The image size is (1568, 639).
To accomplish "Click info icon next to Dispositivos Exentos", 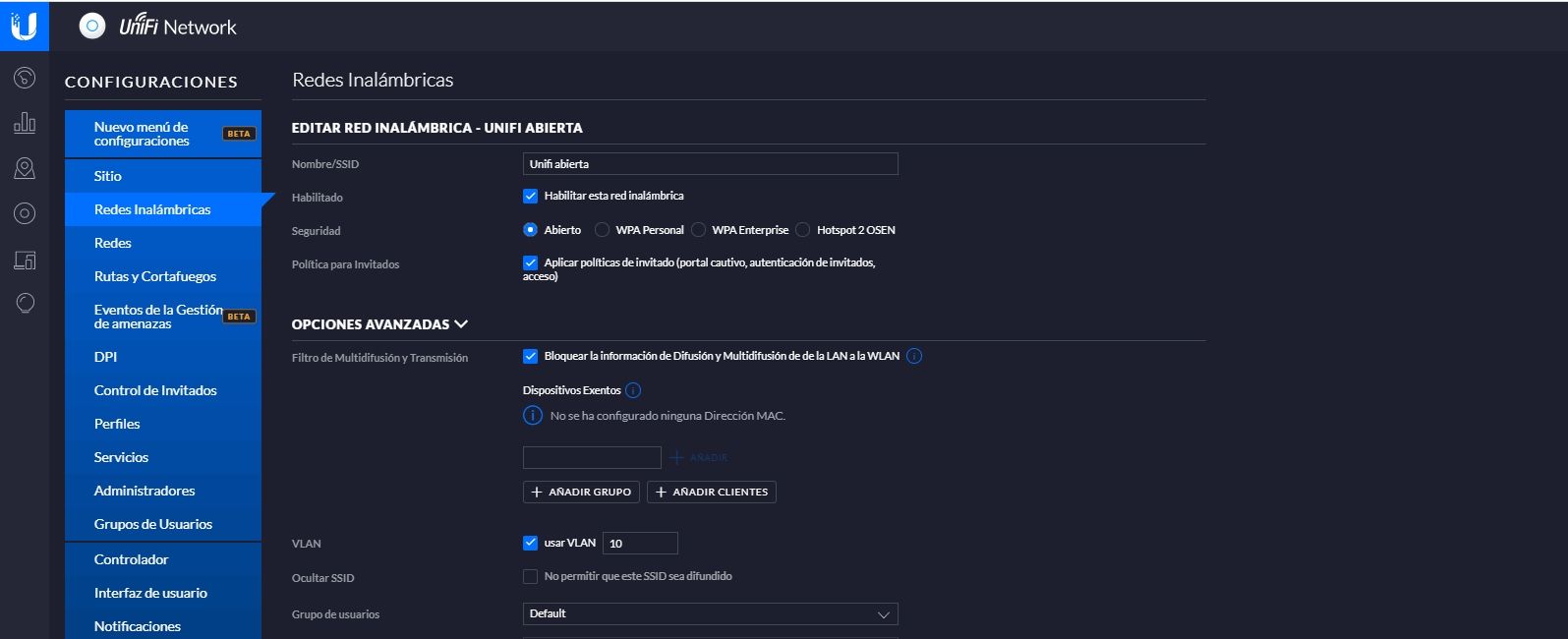I will click(x=633, y=390).
